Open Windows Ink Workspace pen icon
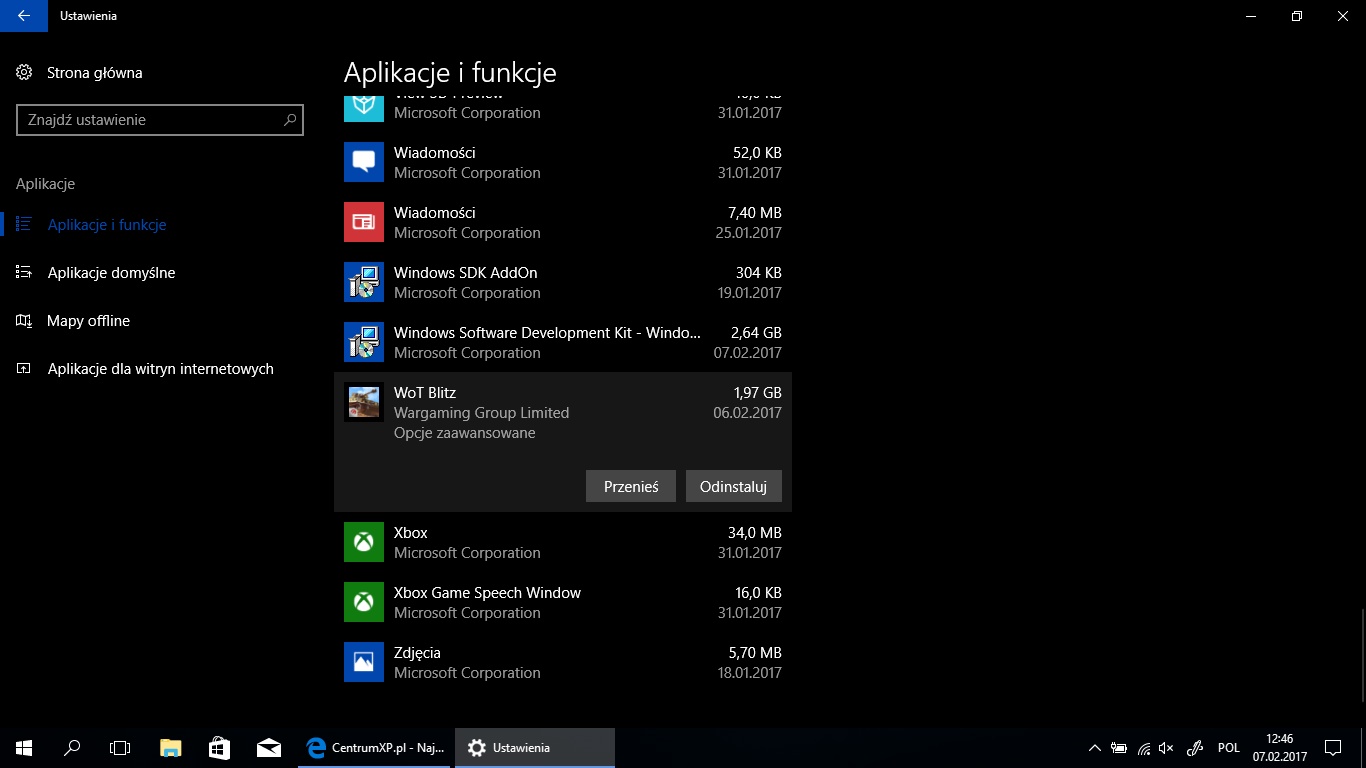Viewport: 1366px width, 768px height. tap(1194, 748)
